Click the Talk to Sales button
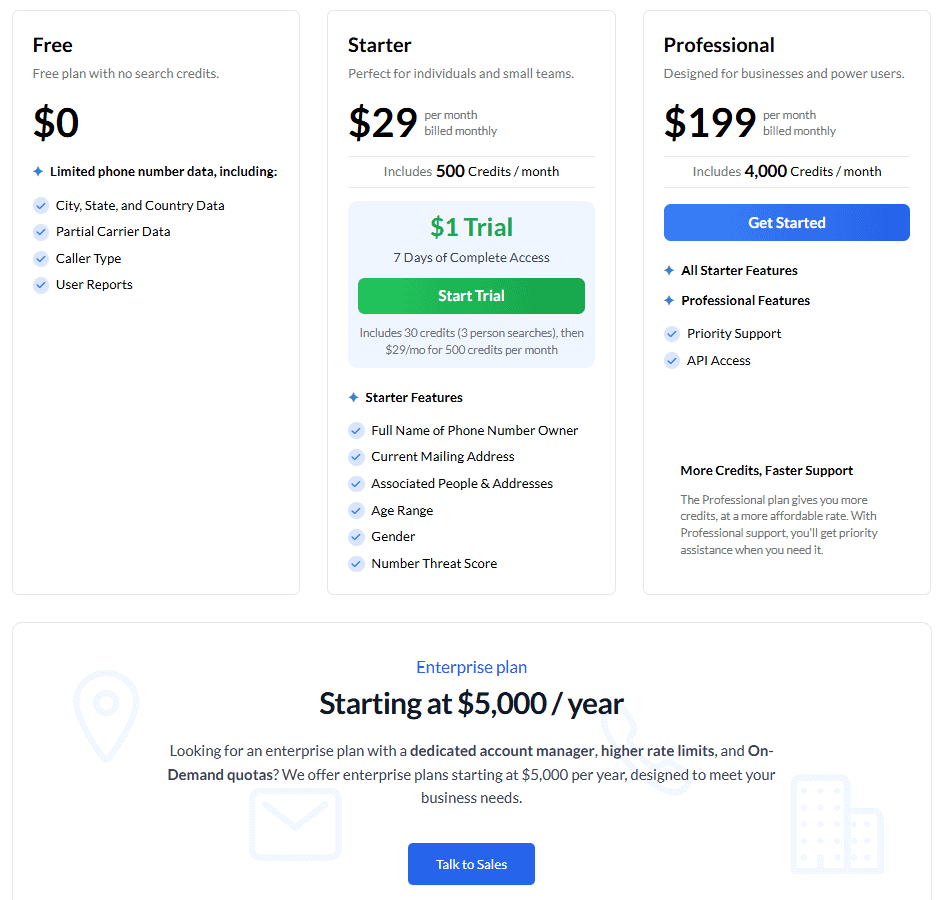This screenshot has width=942, height=900. tap(471, 864)
